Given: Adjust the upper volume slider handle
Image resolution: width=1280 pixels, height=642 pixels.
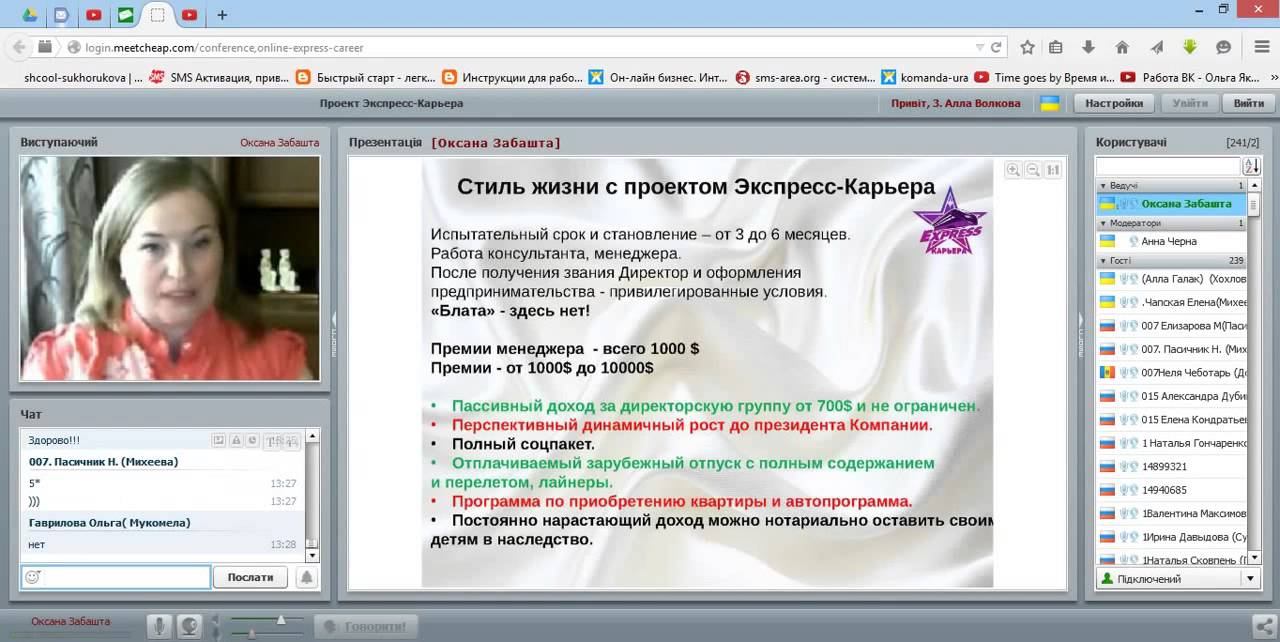Looking at the screenshot, I should click(x=281, y=620).
